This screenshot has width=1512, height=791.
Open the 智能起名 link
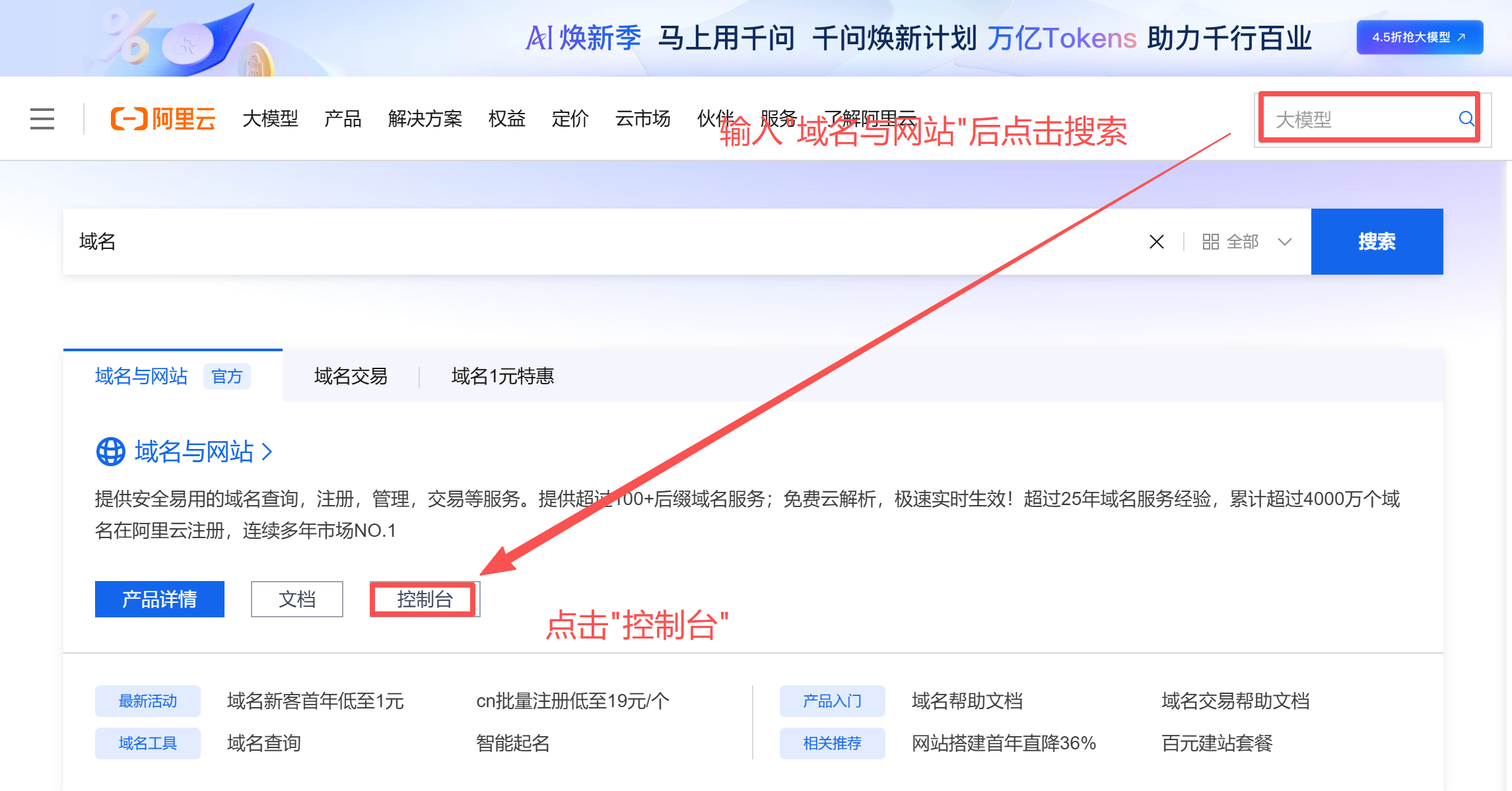click(x=513, y=743)
